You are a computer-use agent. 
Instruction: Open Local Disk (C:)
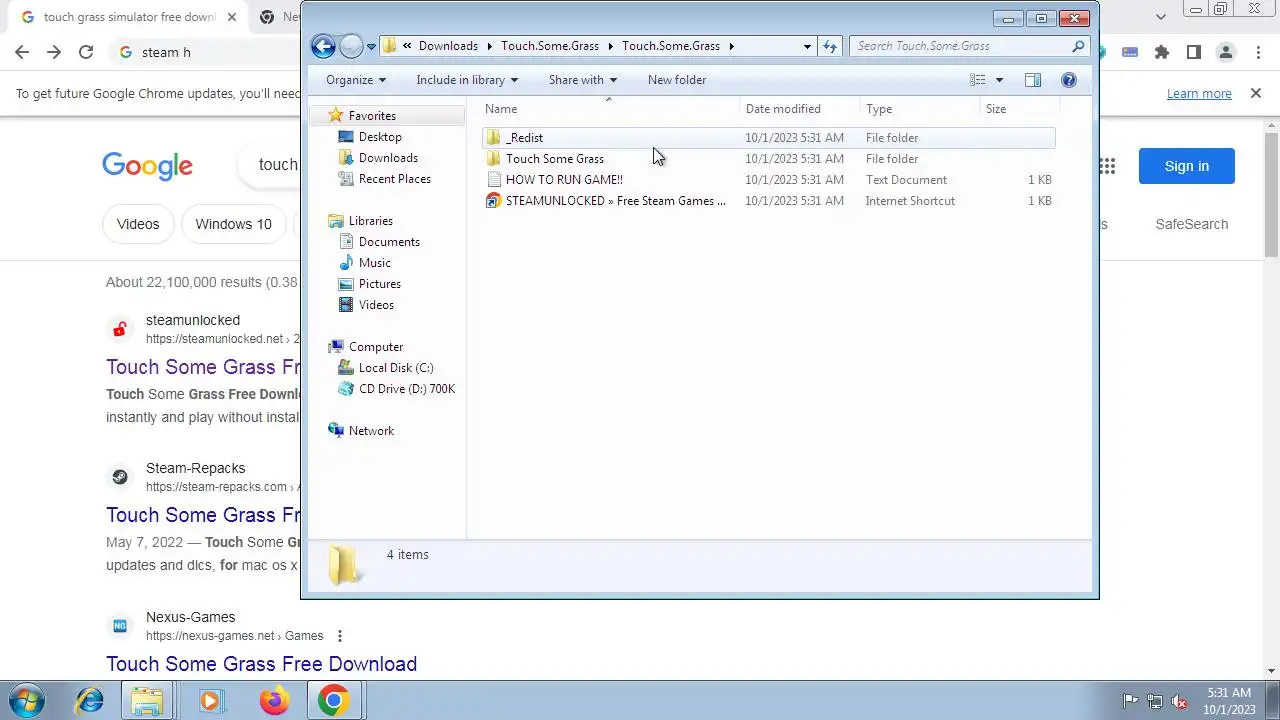[396, 368]
